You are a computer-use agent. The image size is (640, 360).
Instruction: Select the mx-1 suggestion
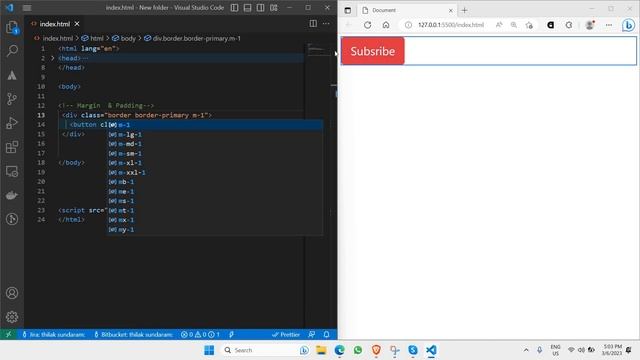(x=215, y=220)
